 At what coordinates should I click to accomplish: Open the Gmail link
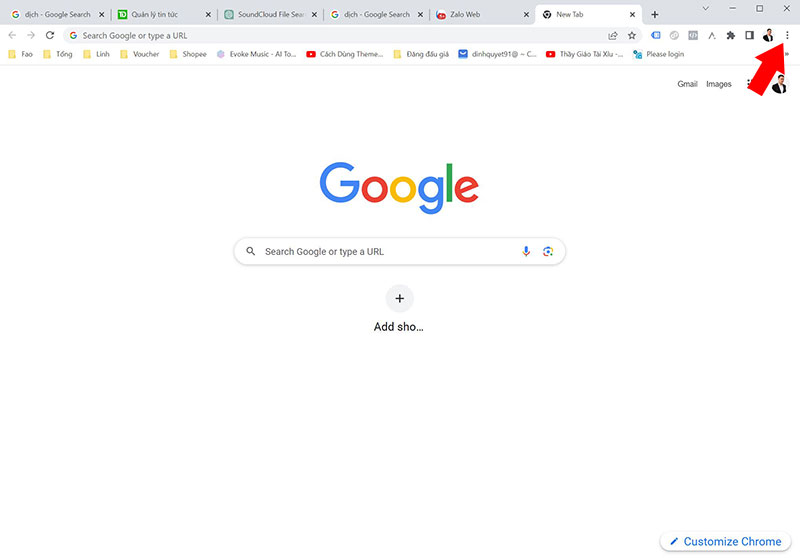pyautogui.click(x=687, y=84)
